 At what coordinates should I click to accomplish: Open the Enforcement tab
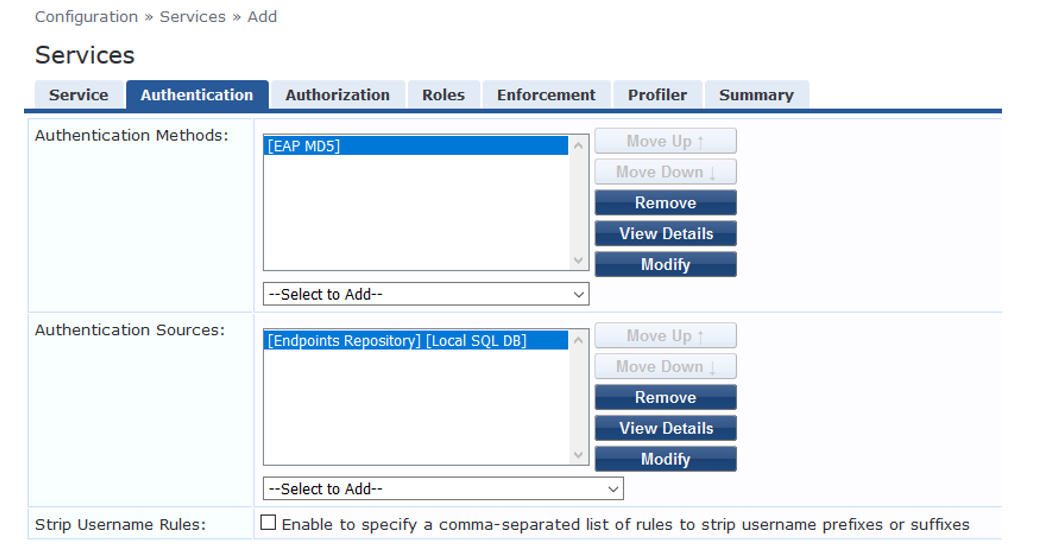546,95
